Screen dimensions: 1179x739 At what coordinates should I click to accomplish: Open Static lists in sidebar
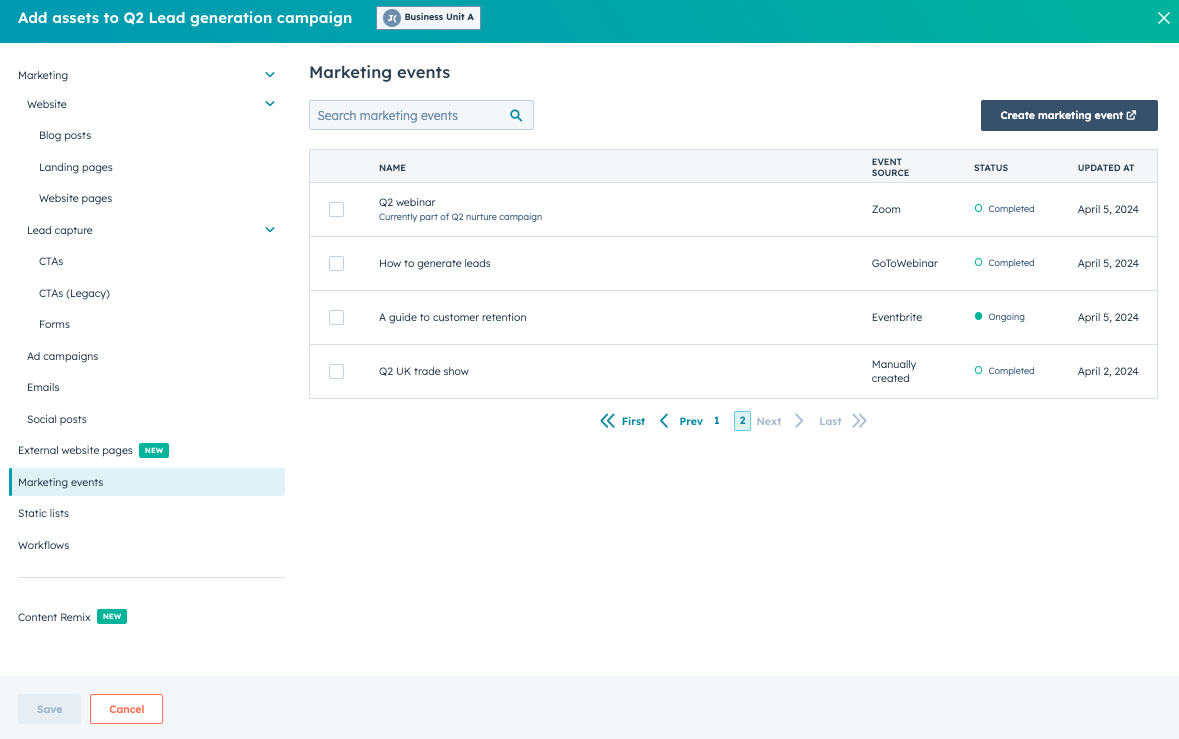pyautogui.click(x=43, y=513)
